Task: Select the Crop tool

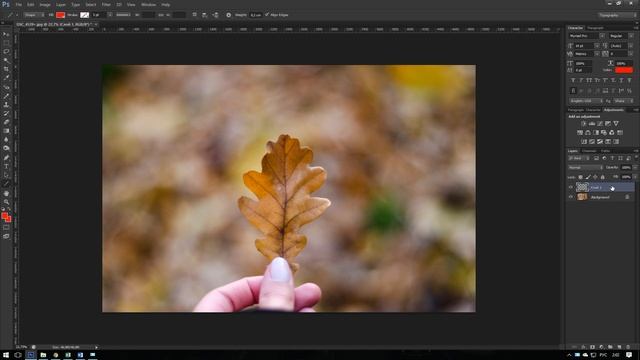Action: click(6, 69)
